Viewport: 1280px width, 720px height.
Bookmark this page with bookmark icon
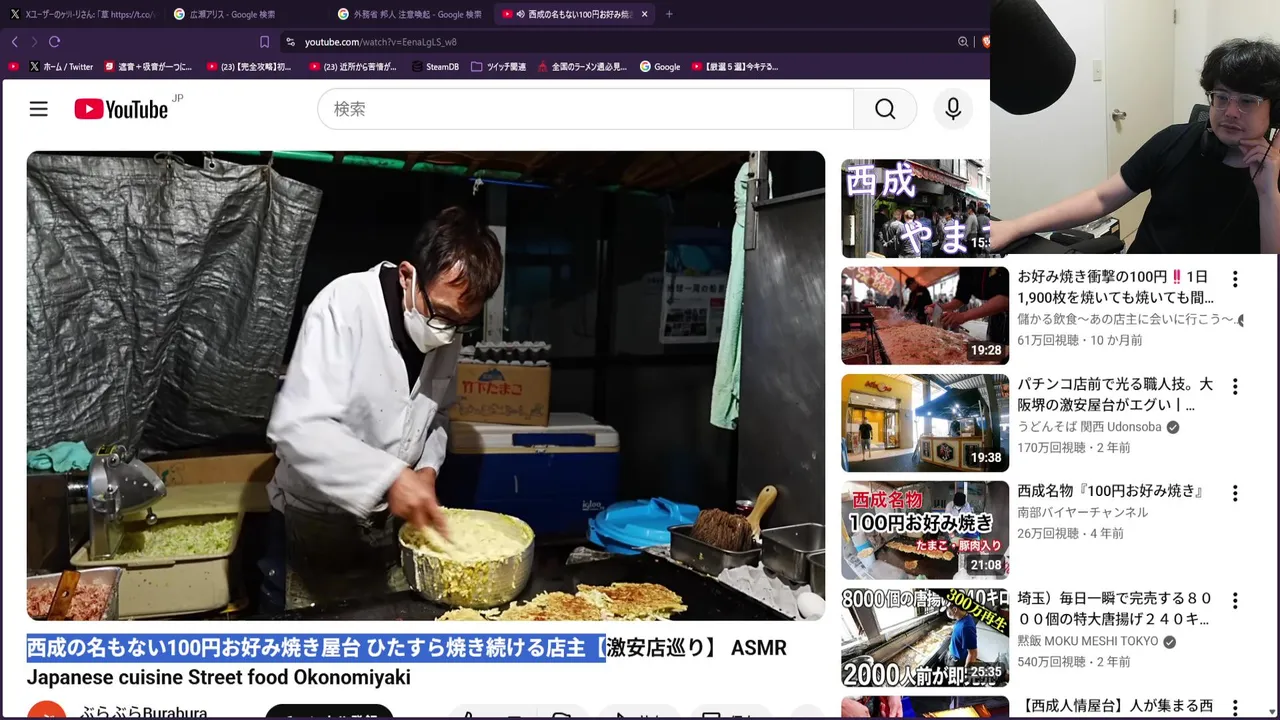coord(264,42)
